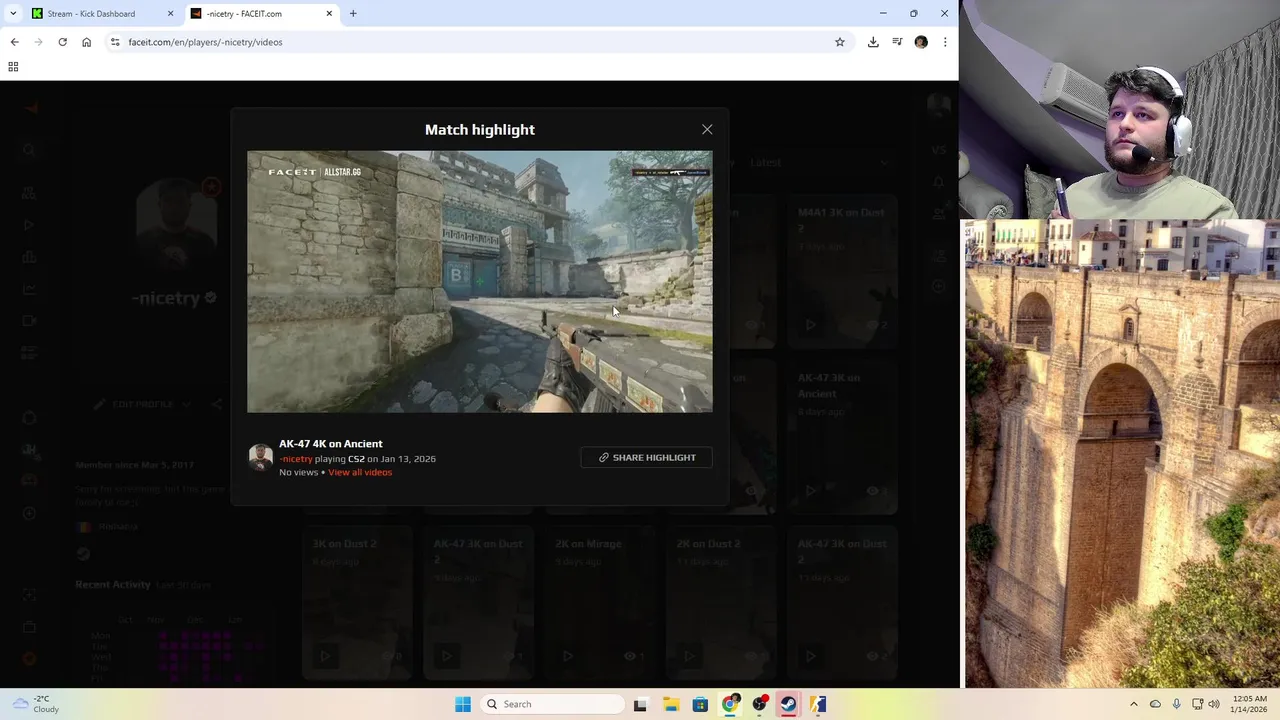Expand the tab search dropdown arrow

[13, 14]
